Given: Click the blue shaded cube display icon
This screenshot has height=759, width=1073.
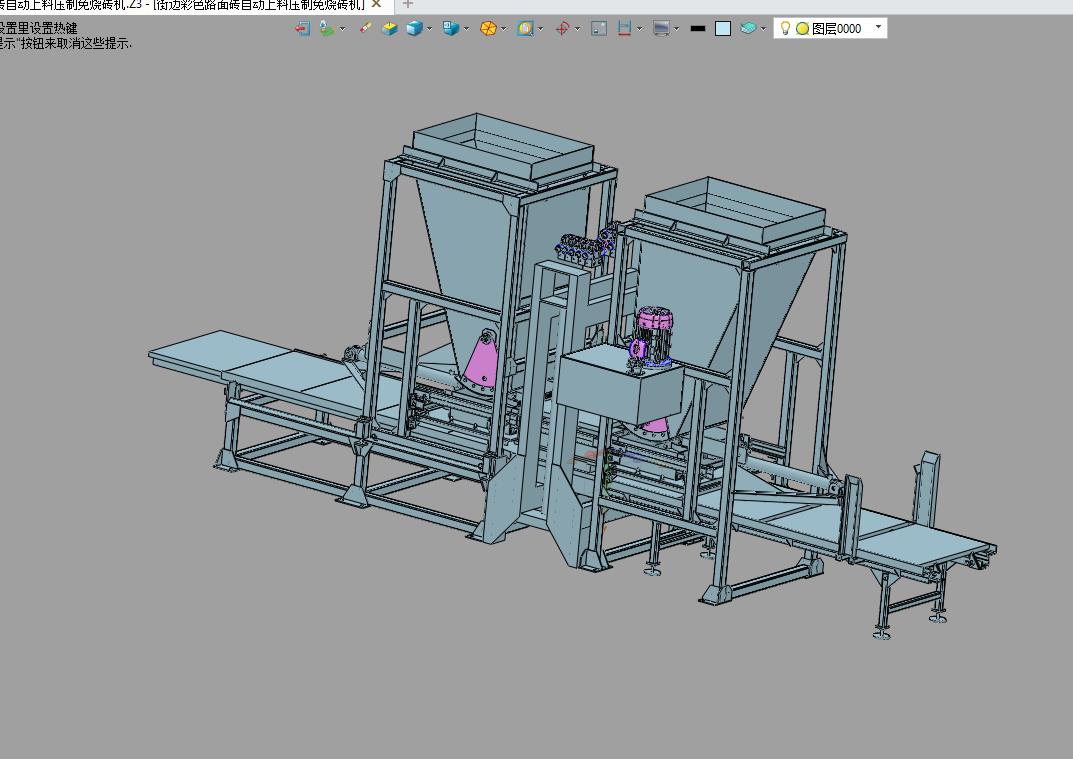Looking at the screenshot, I should pyautogui.click(x=414, y=28).
